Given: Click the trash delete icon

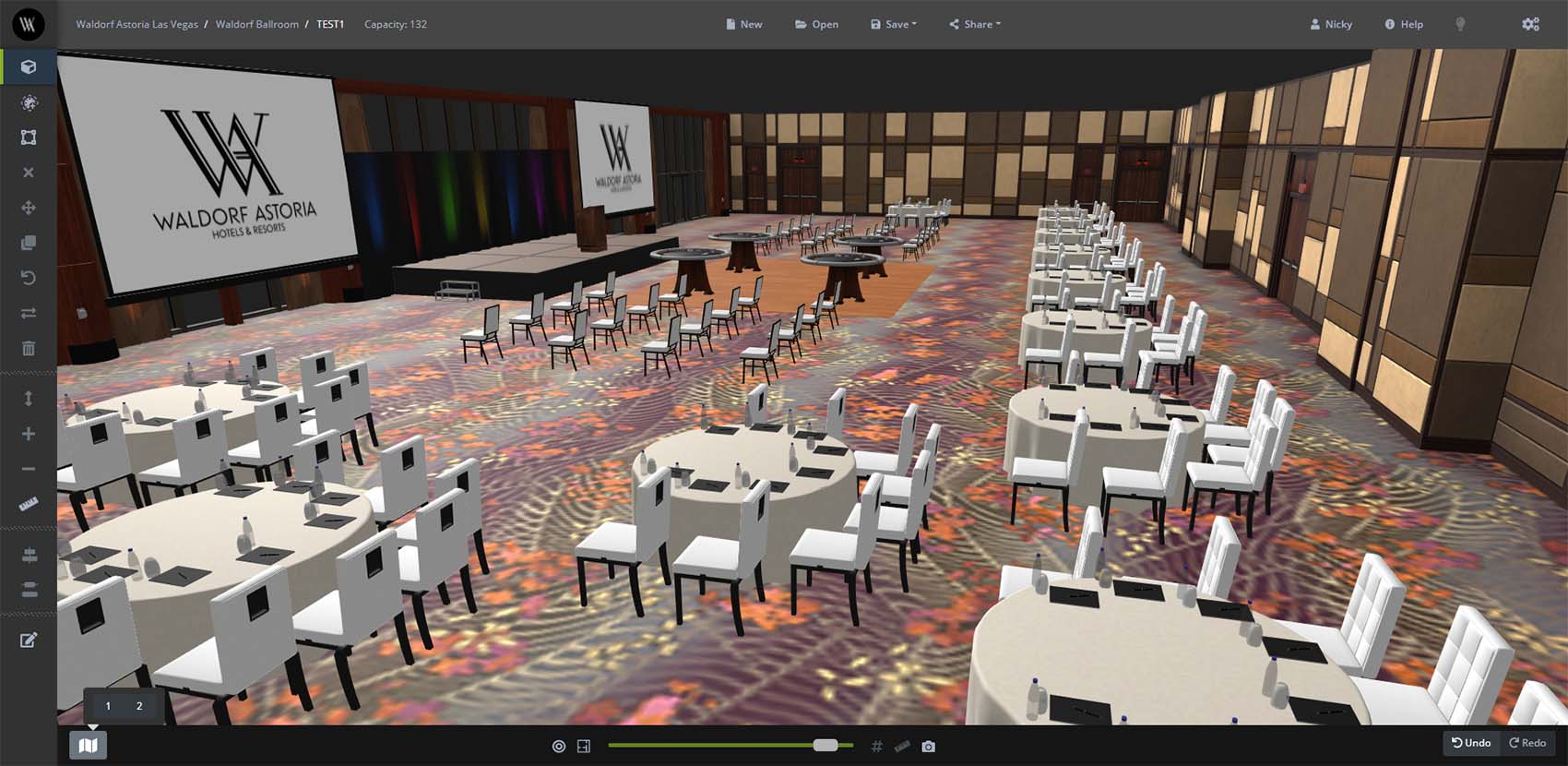Looking at the screenshot, I should coord(29,348).
